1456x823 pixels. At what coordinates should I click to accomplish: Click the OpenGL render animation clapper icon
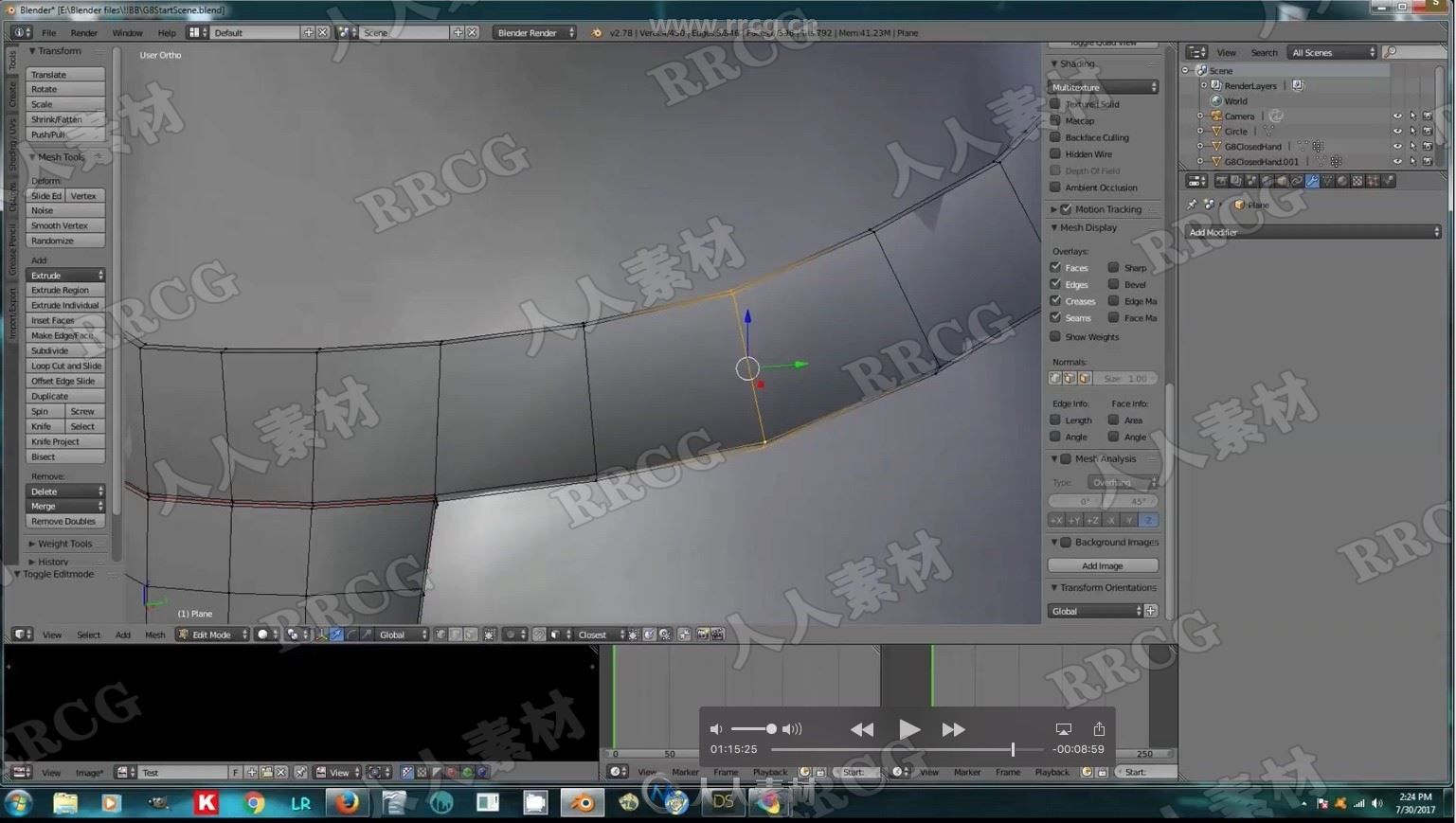[x=717, y=635]
